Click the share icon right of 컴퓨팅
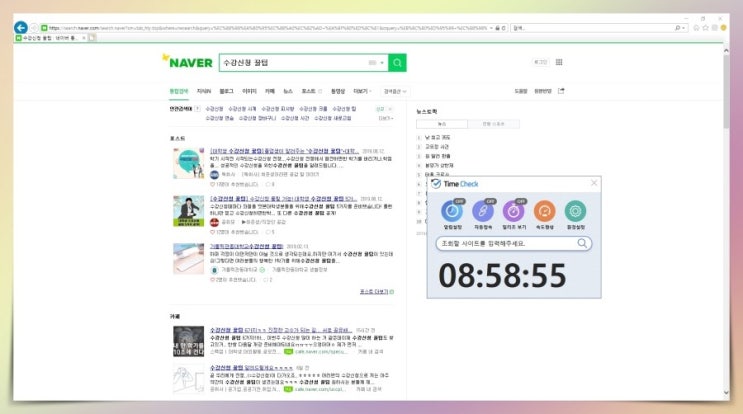This screenshot has height=414, width=743. click(561, 91)
